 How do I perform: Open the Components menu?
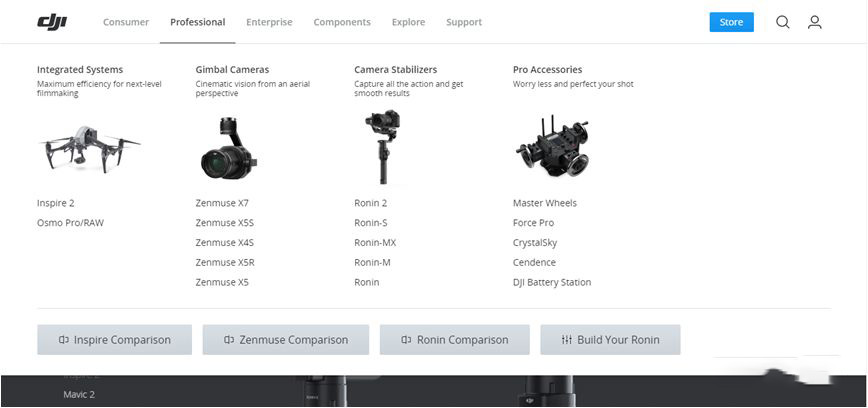pyautogui.click(x=342, y=22)
